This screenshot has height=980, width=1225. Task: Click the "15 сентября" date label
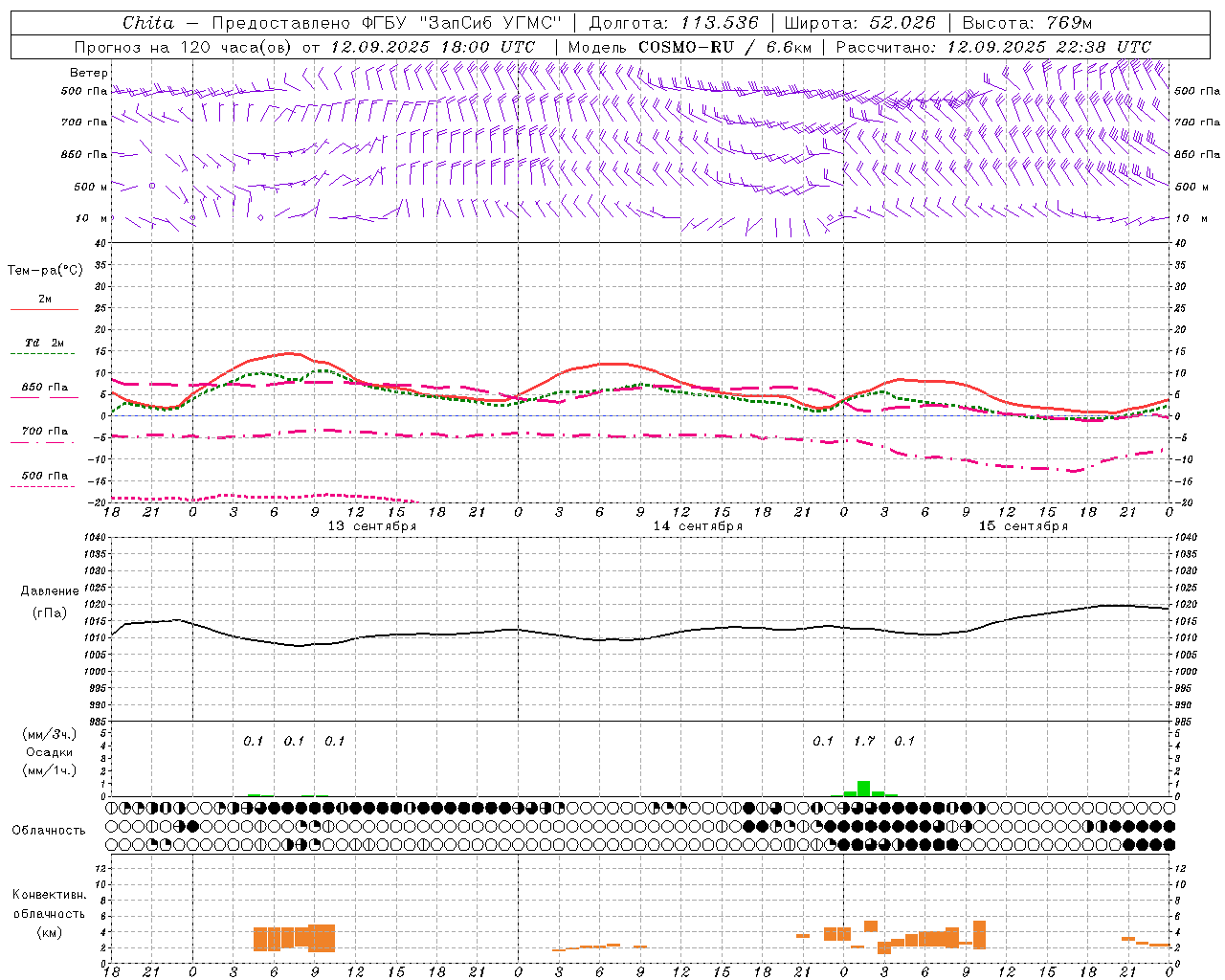(1023, 526)
